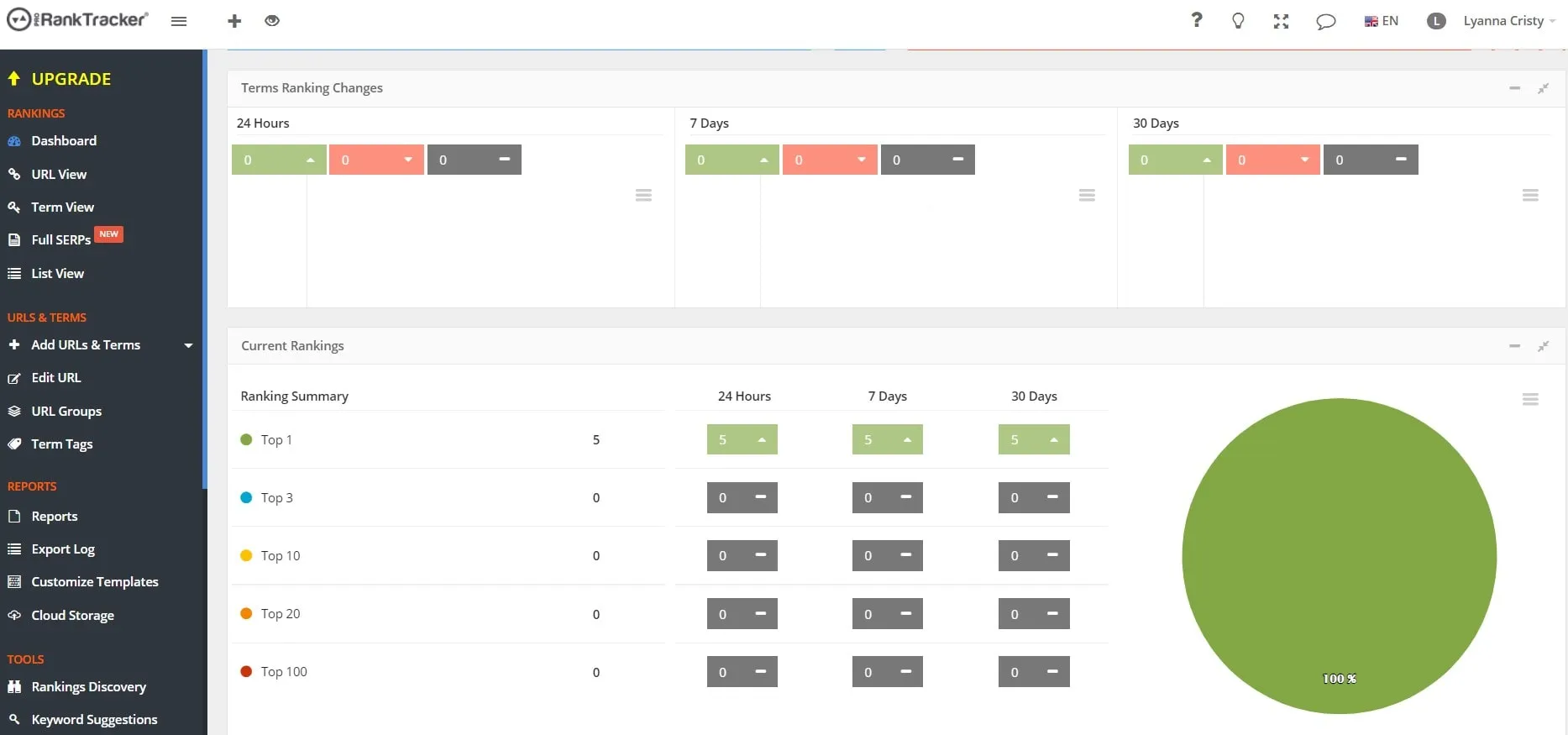
Task: Open the EN language selector
Action: [x=1382, y=21]
